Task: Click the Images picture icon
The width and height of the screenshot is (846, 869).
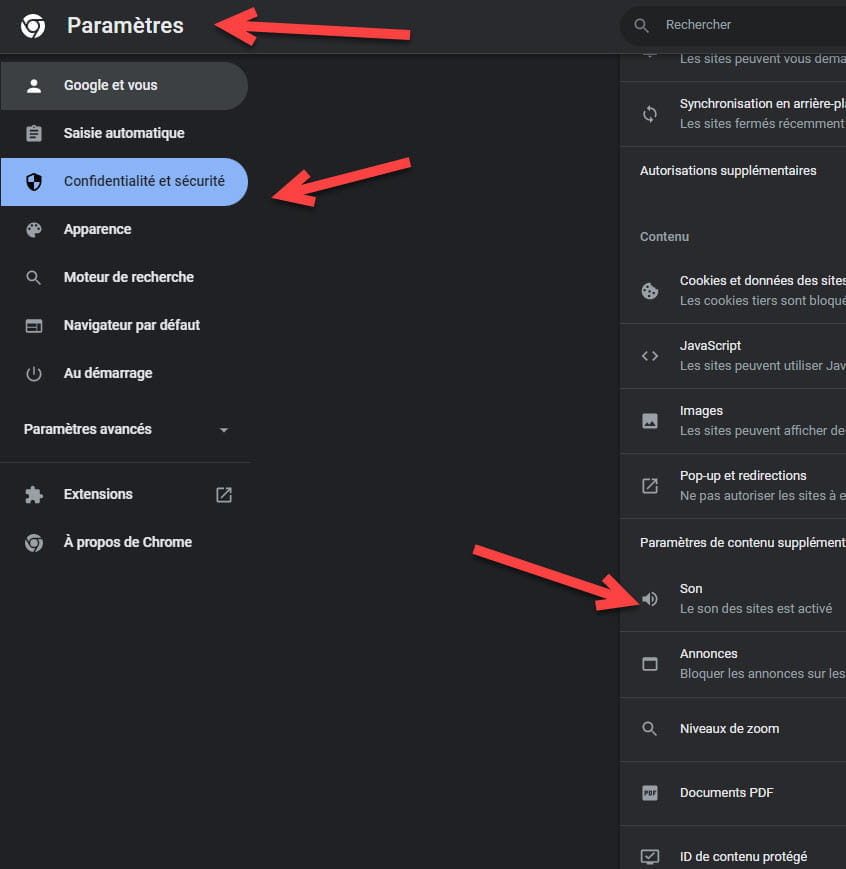Action: (650, 421)
